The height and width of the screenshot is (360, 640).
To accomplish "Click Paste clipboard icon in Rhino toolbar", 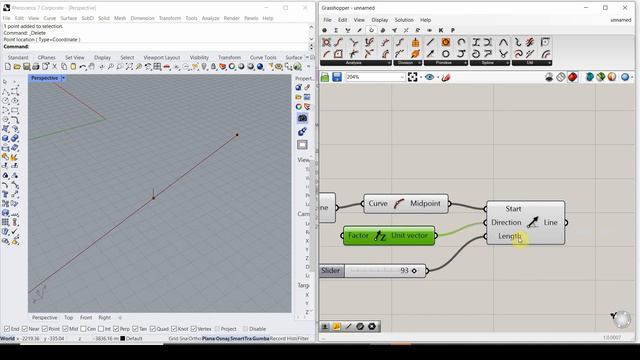I will tap(73, 67).
